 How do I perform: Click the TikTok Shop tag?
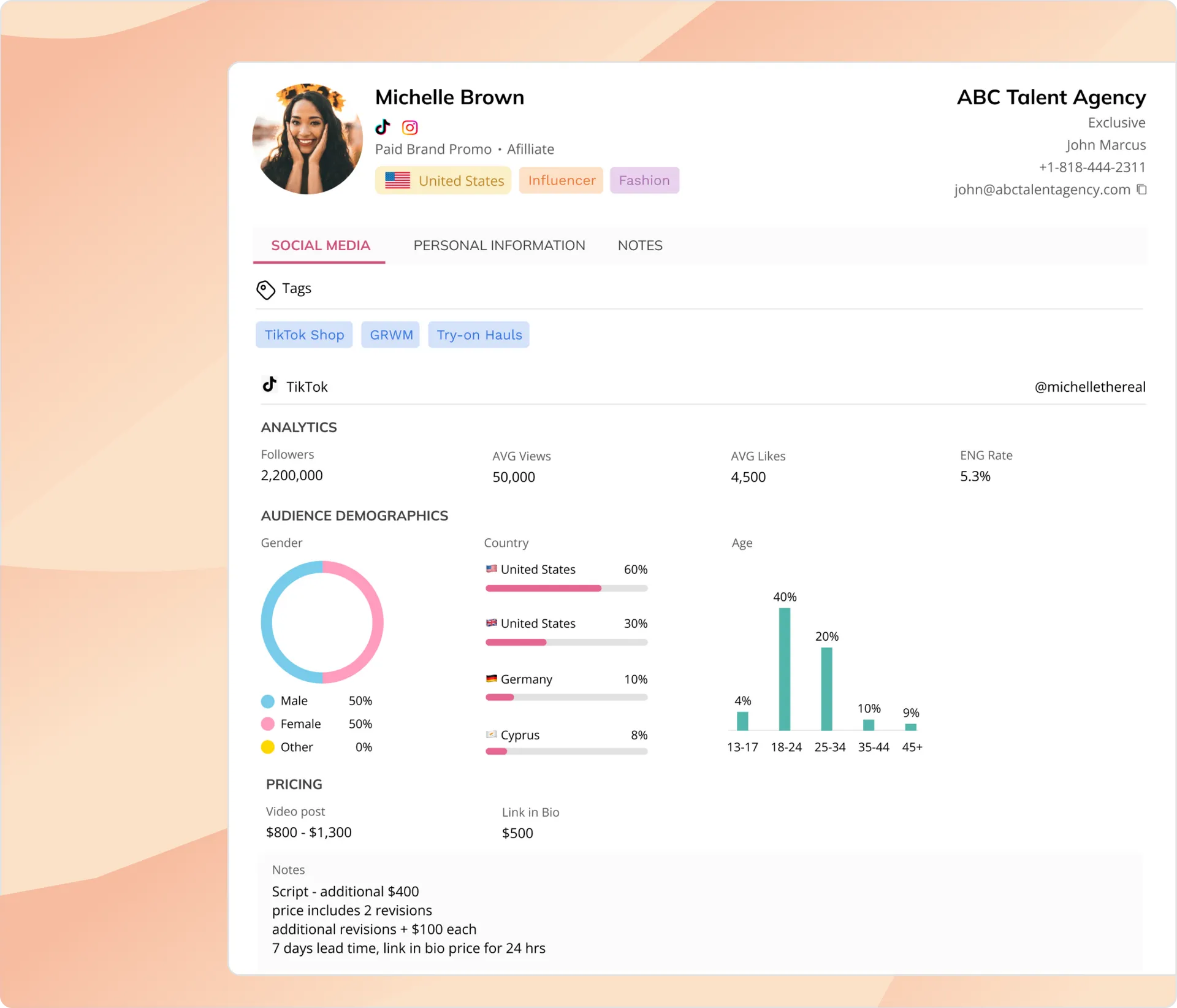pyautogui.click(x=304, y=335)
